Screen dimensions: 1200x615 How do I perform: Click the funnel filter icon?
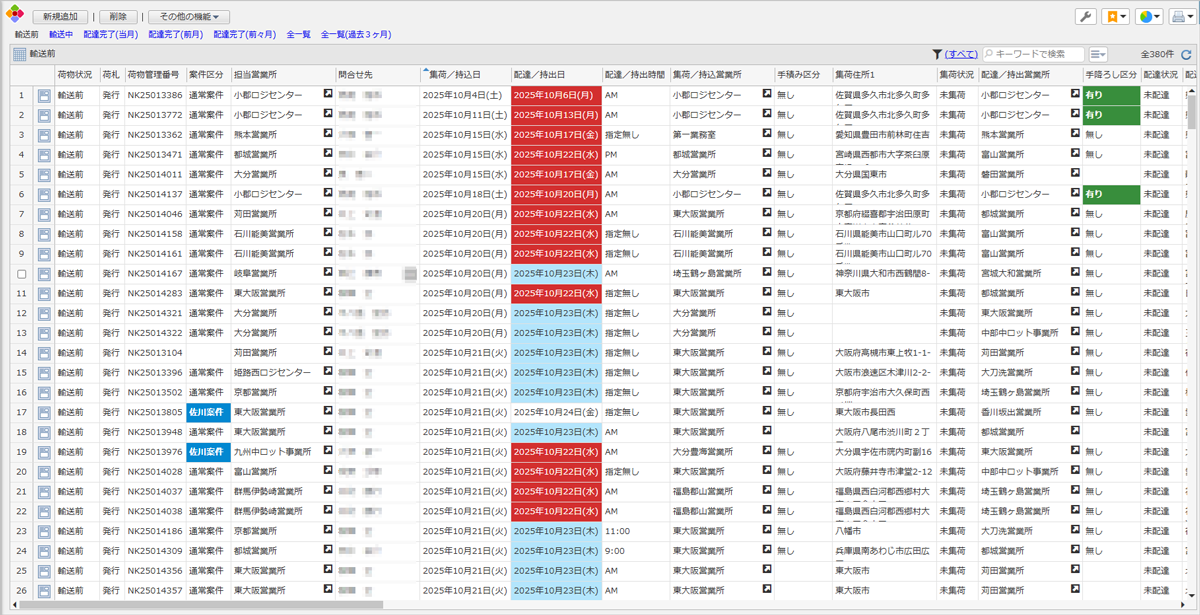(x=936, y=54)
